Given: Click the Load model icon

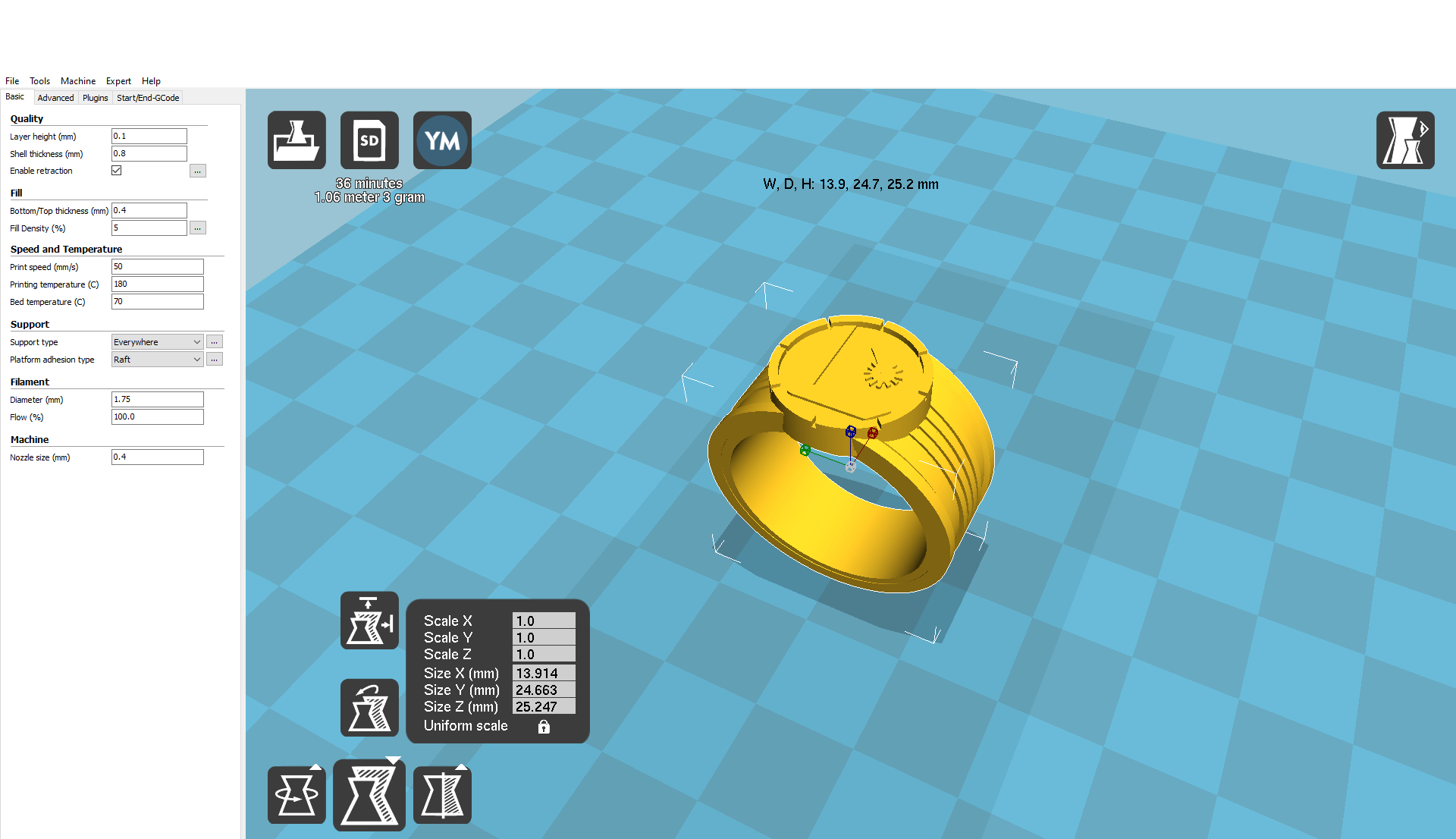Looking at the screenshot, I should click(x=297, y=140).
